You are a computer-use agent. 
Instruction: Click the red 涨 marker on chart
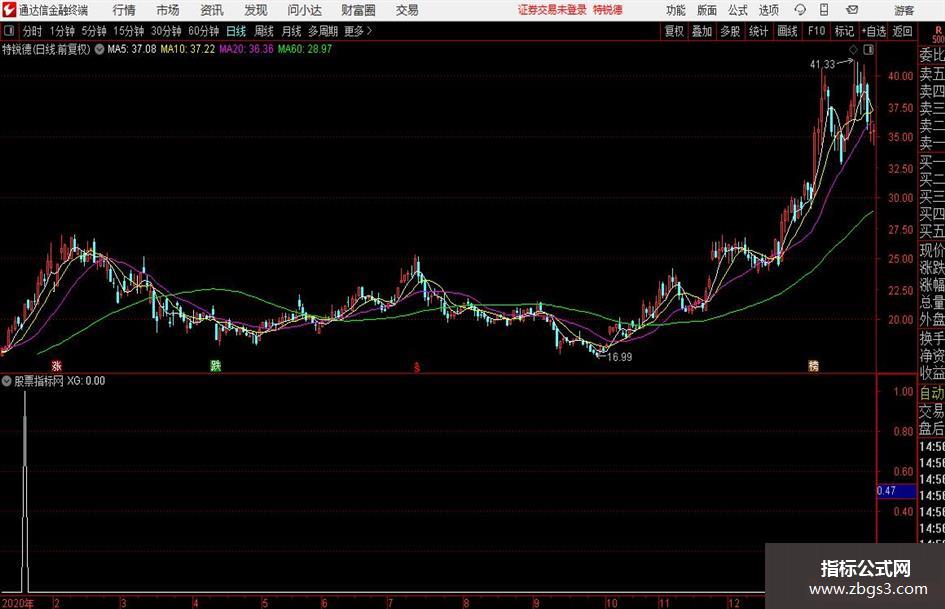pyautogui.click(x=56, y=366)
